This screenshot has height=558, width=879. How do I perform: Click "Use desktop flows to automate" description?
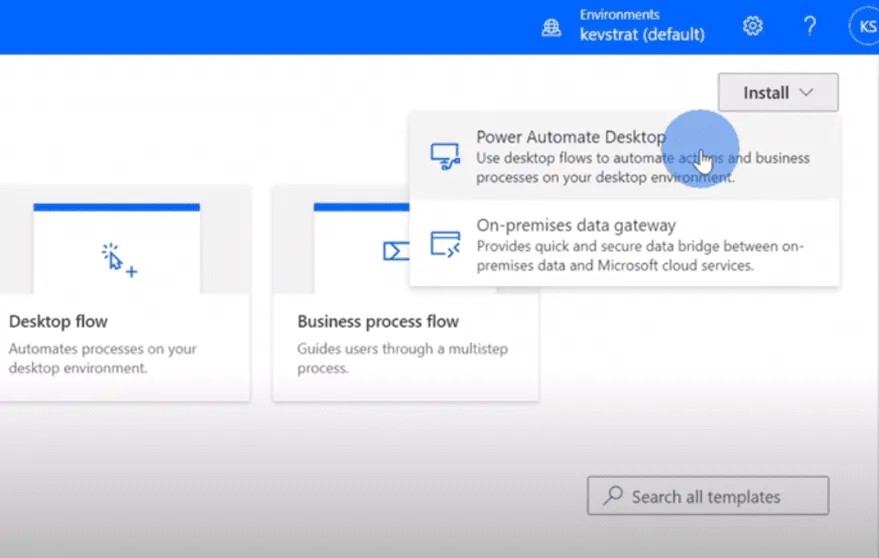point(643,168)
